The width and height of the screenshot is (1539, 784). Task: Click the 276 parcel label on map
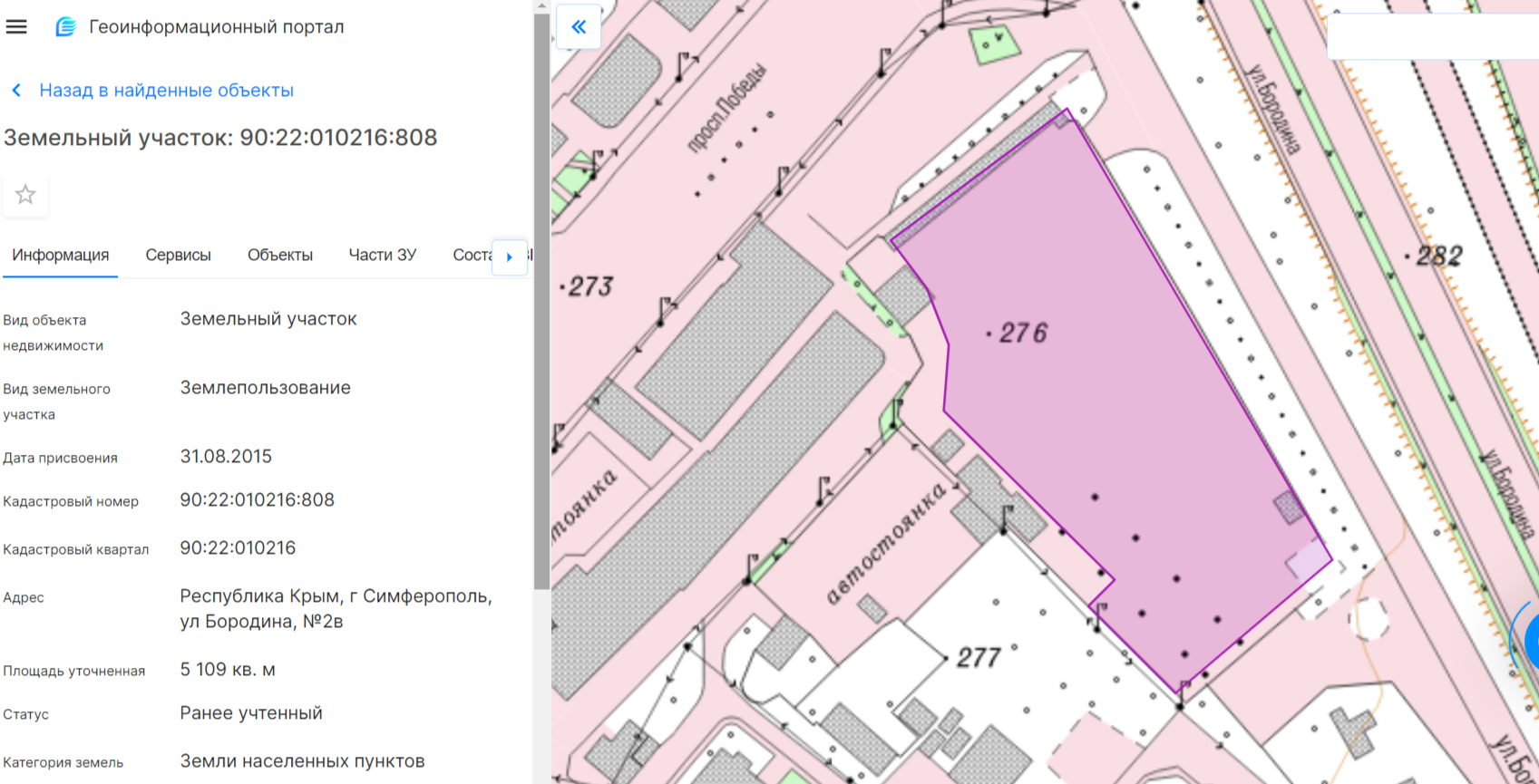(x=1022, y=334)
